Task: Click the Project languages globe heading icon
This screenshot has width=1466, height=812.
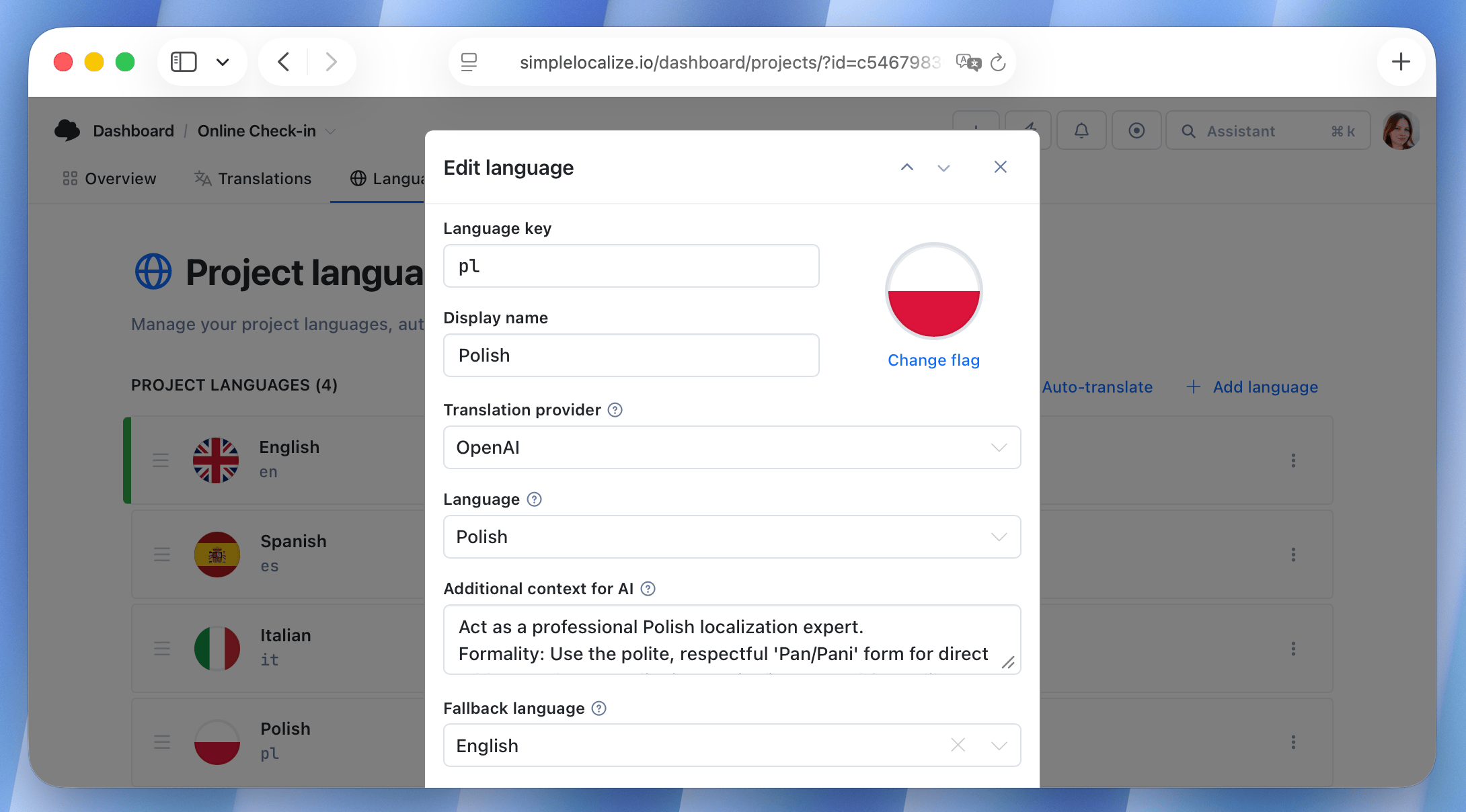Action: tap(153, 272)
